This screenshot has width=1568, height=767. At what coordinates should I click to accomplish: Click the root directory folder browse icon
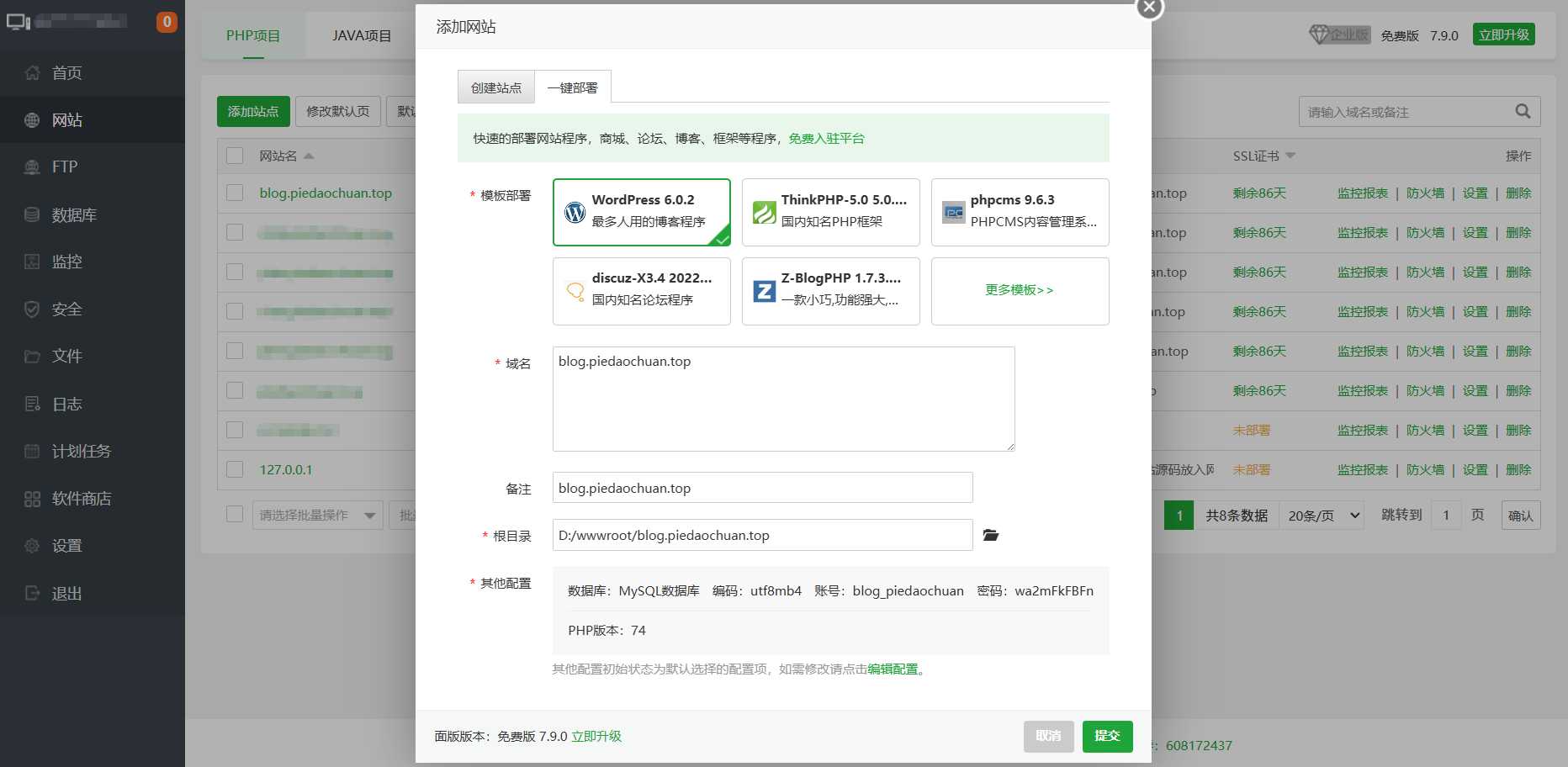coord(991,535)
